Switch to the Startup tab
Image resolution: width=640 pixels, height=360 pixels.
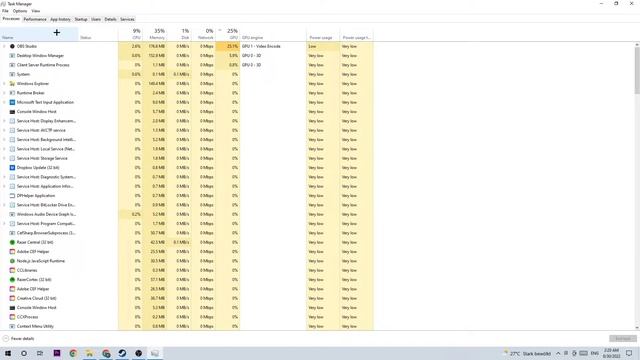(81, 19)
